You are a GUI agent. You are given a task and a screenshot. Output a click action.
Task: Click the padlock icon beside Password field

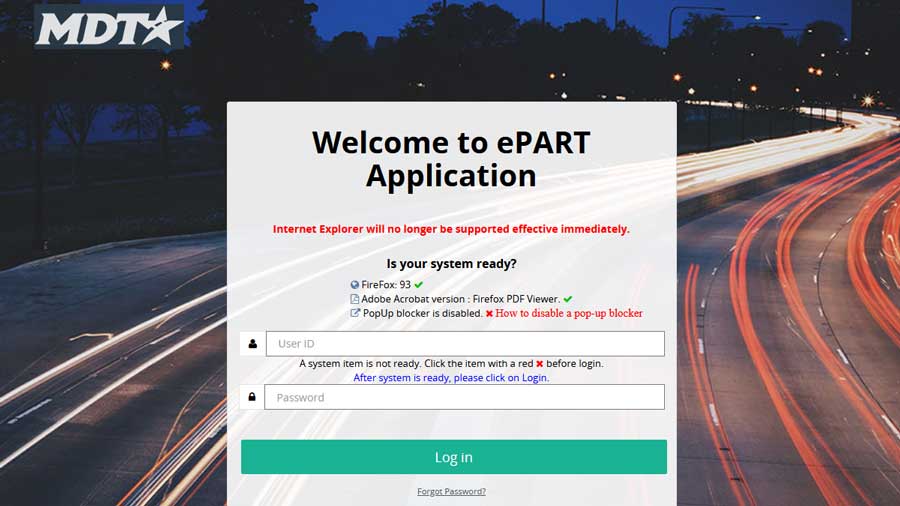pyautogui.click(x=252, y=397)
